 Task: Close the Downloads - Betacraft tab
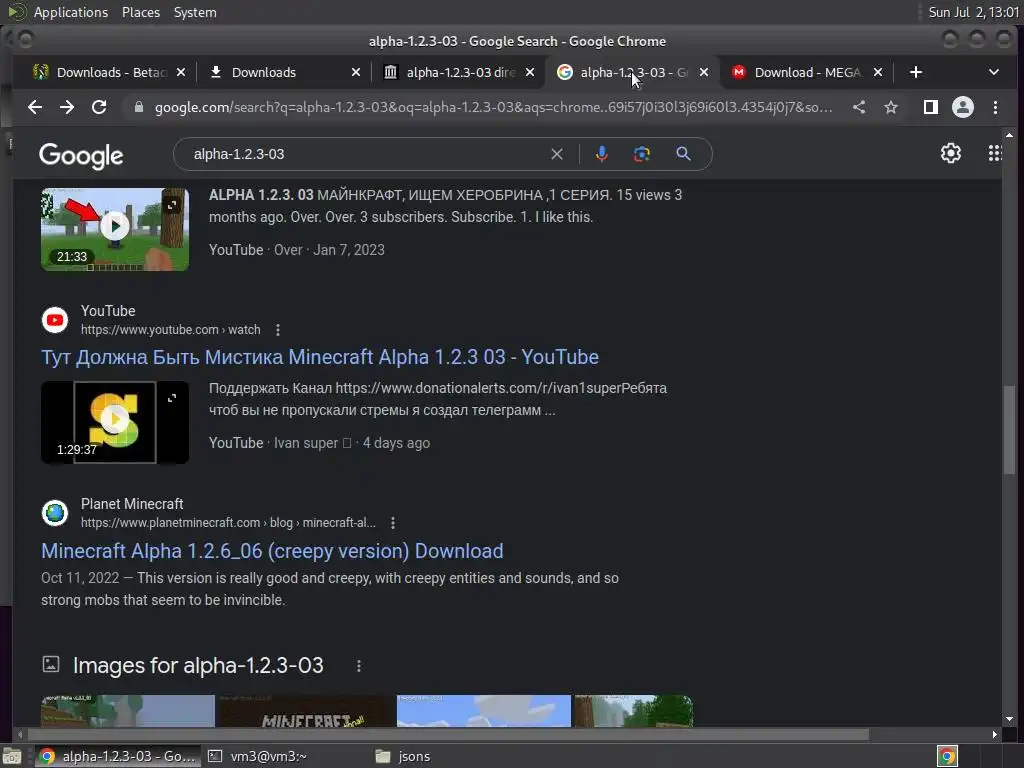181,72
